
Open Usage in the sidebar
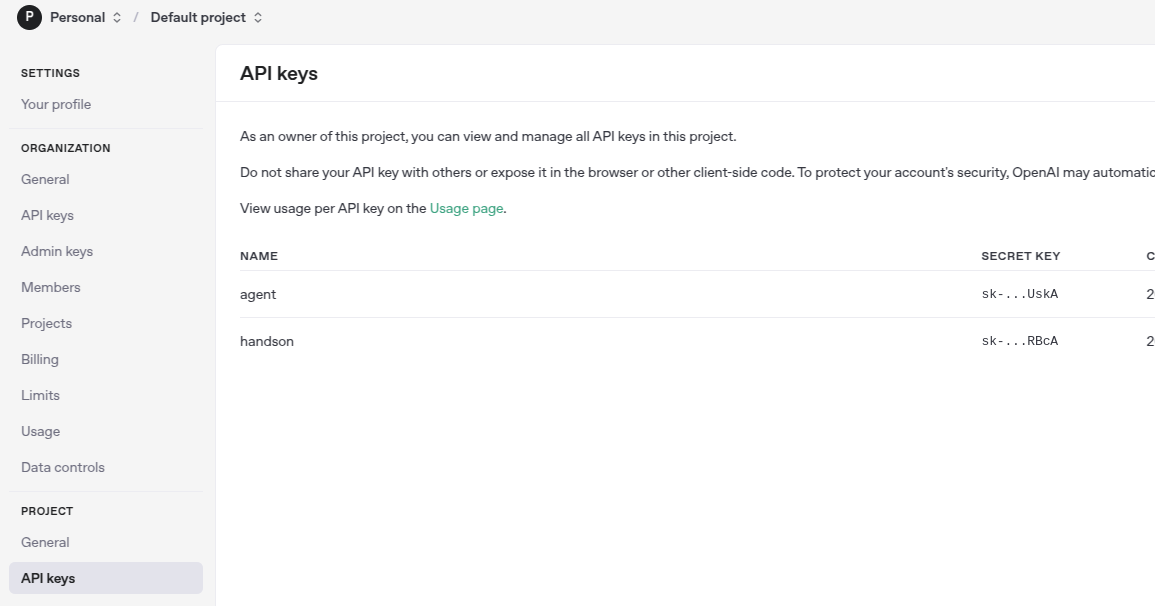click(x=40, y=431)
